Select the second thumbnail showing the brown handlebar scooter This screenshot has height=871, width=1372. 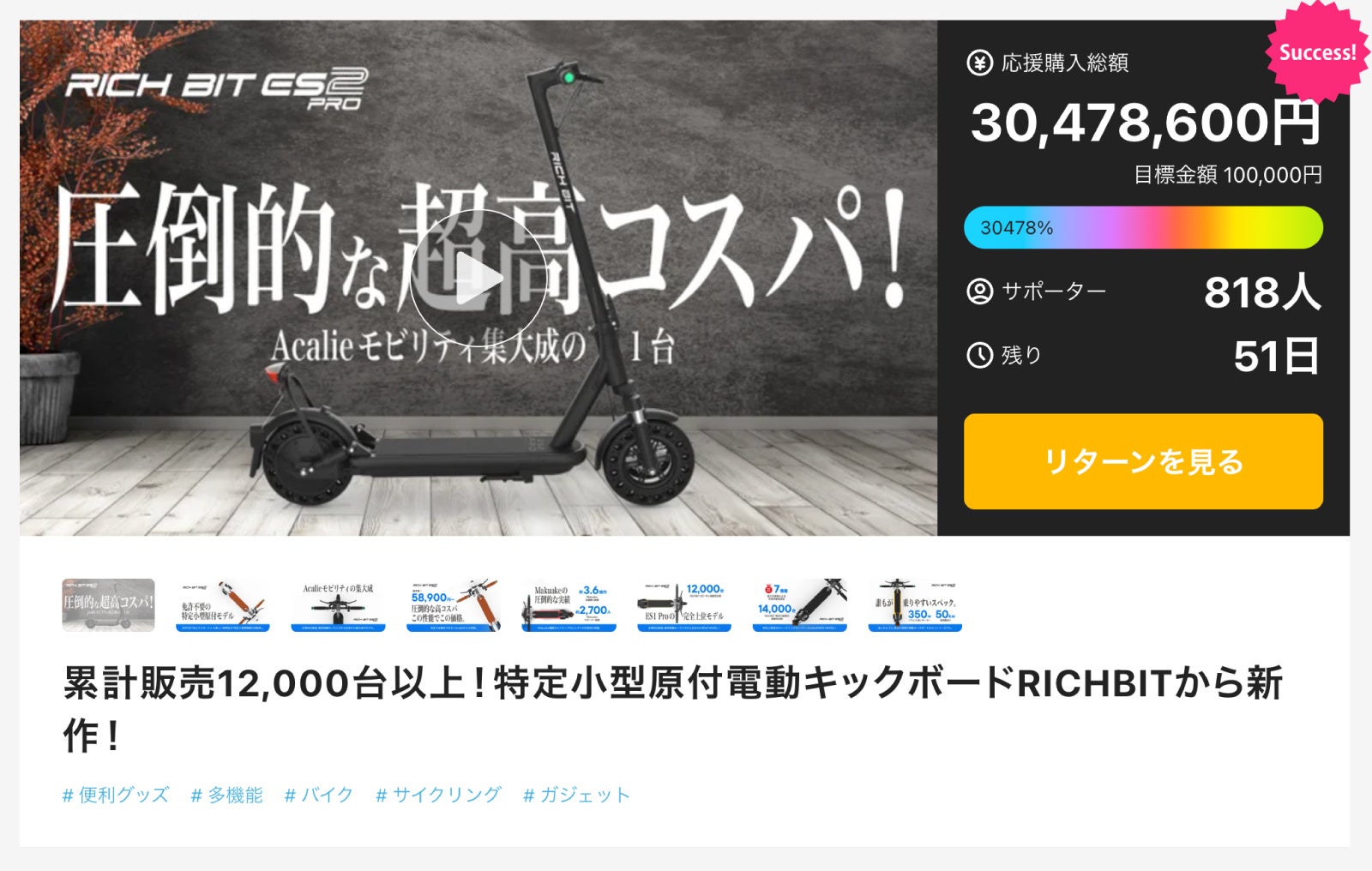(223, 605)
